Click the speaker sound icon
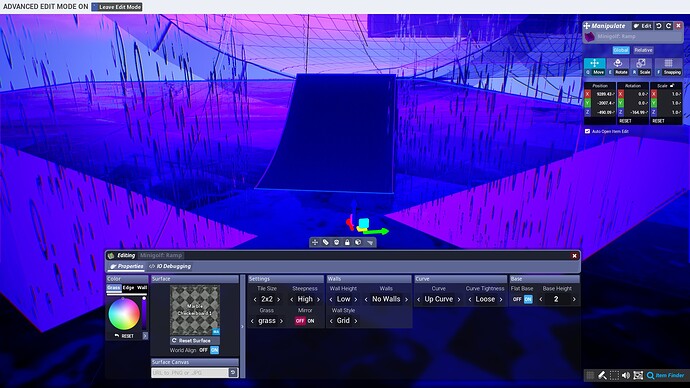 pos(625,375)
